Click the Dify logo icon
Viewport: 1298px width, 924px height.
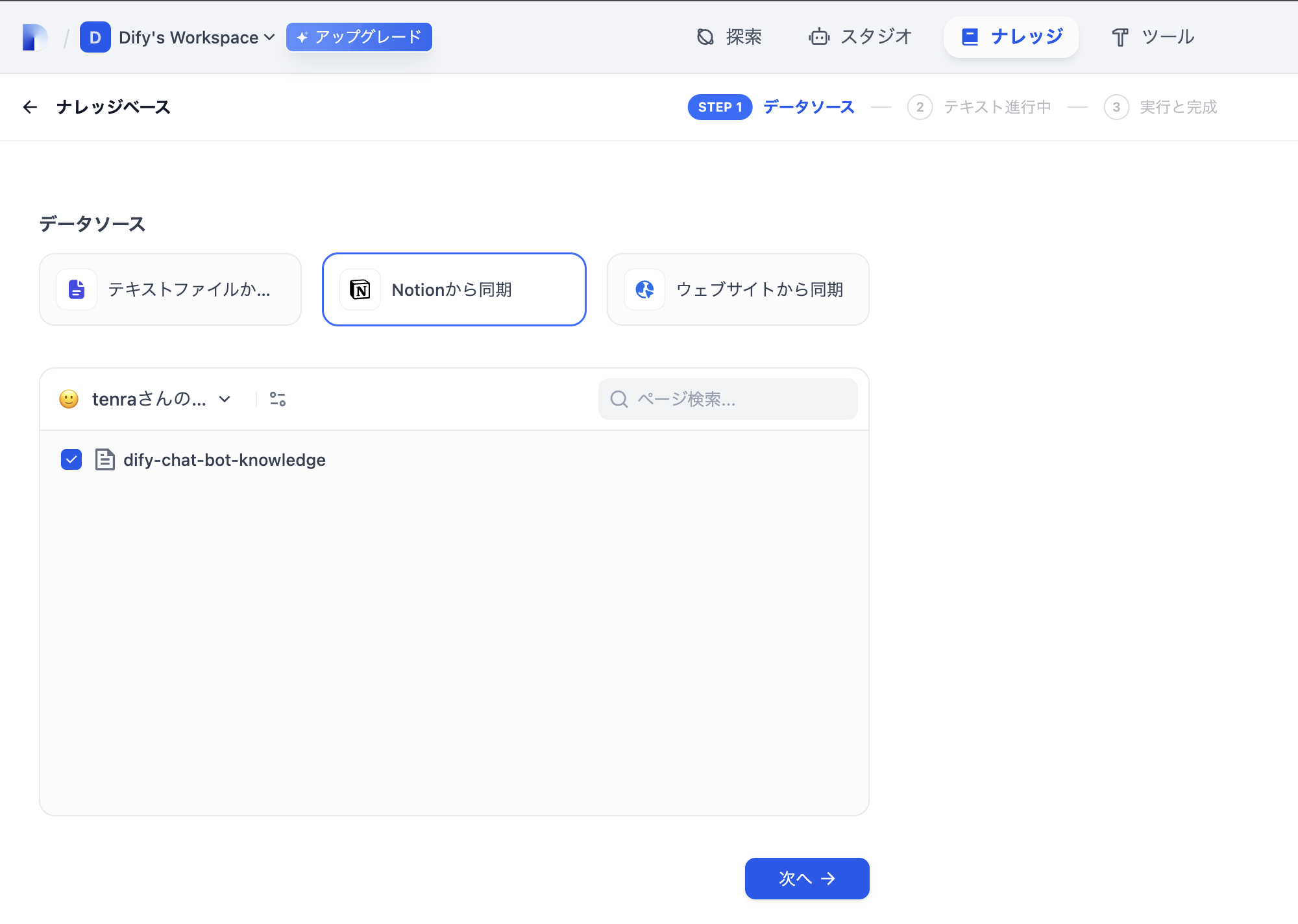click(35, 37)
